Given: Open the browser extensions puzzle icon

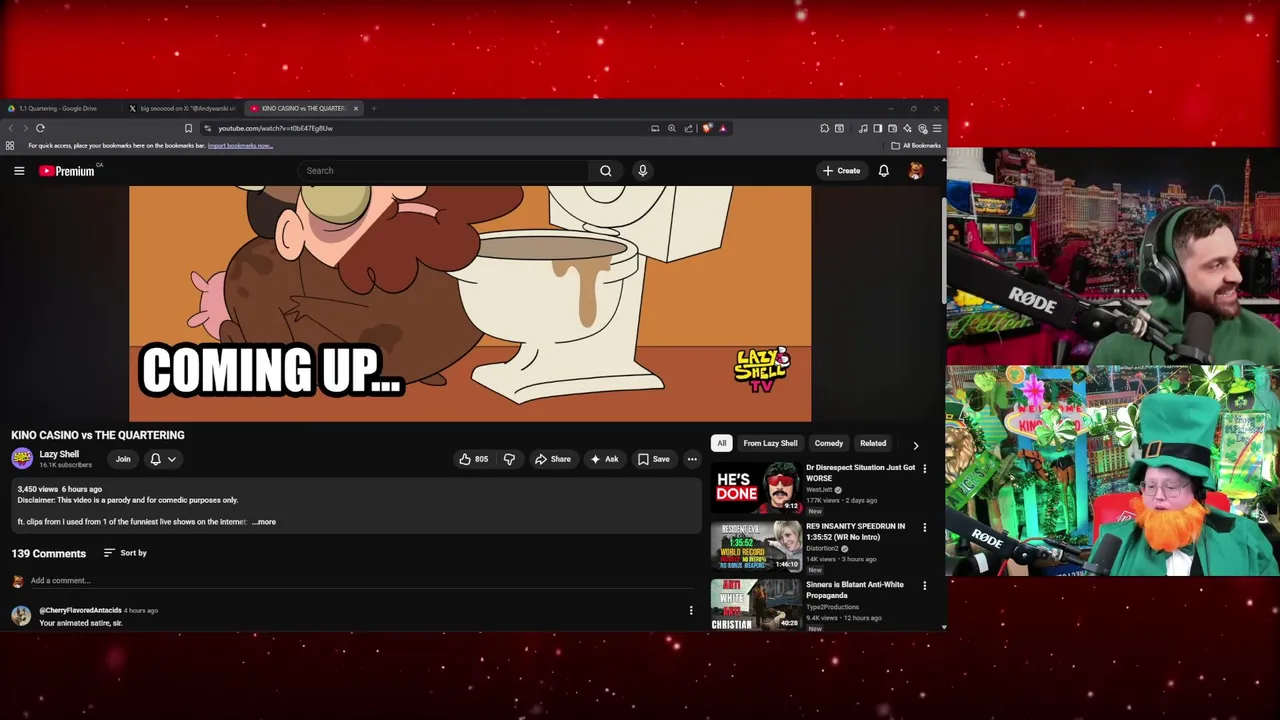Looking at the screenshot, I should (x=824, y=128).
